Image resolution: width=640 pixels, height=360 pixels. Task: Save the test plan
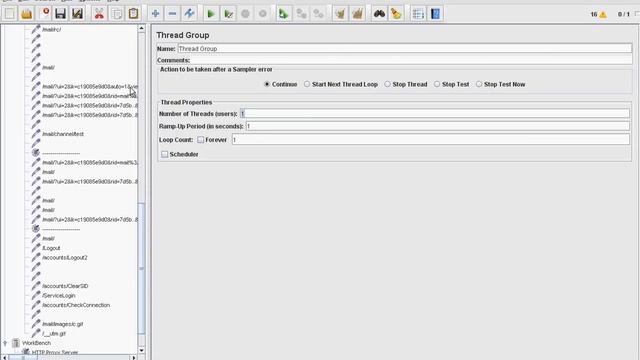pyautogui.click(x=60, y=14)
